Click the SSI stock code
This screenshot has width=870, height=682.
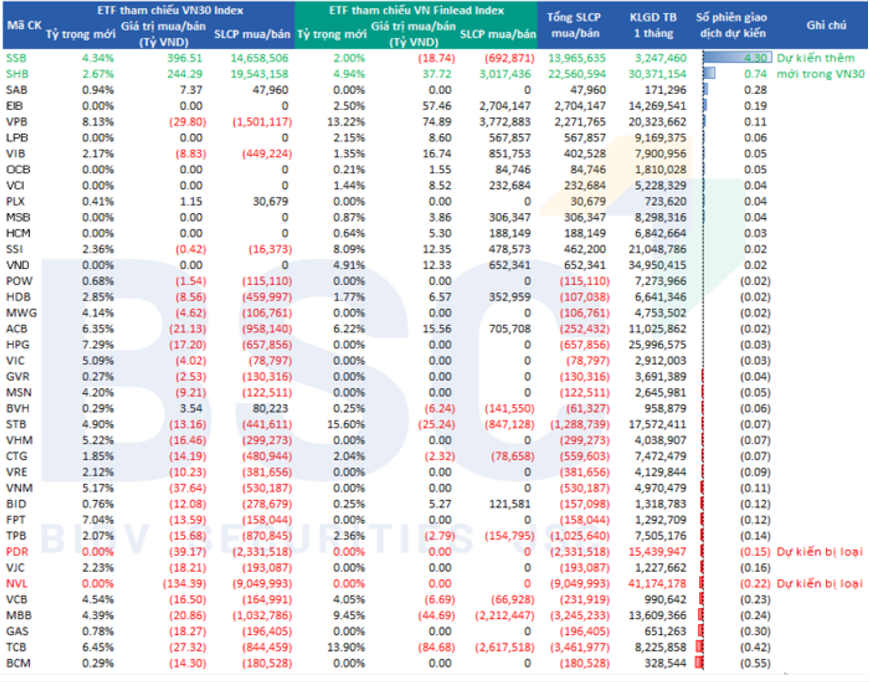(x=14, y=249)
